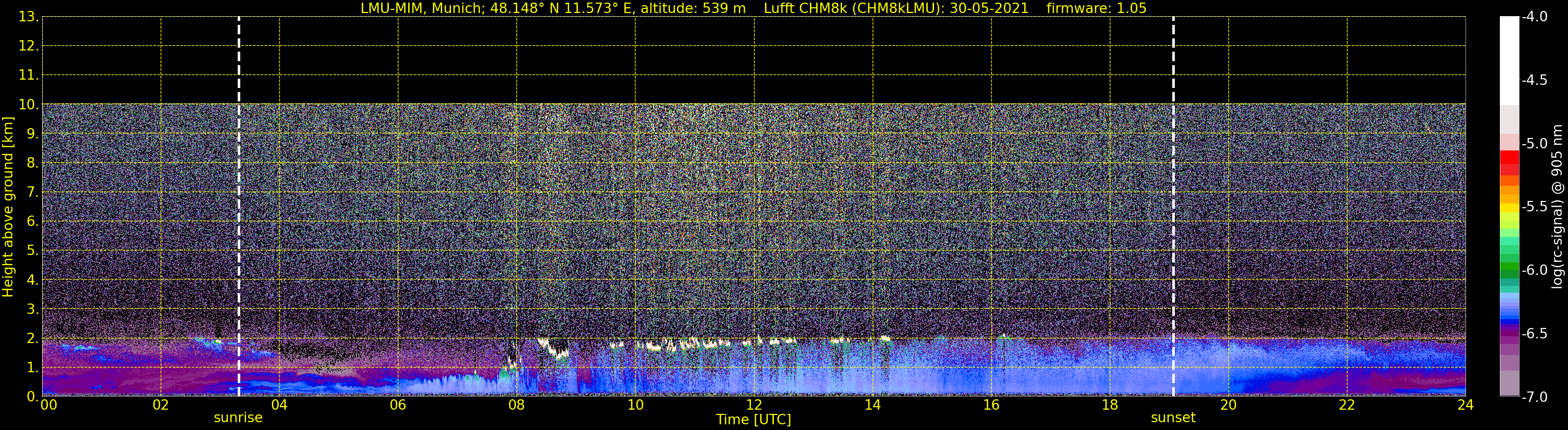Click the "6." height axis tick label
Image resolution: width=1568 pixels, height=430 pixels.
32,222
